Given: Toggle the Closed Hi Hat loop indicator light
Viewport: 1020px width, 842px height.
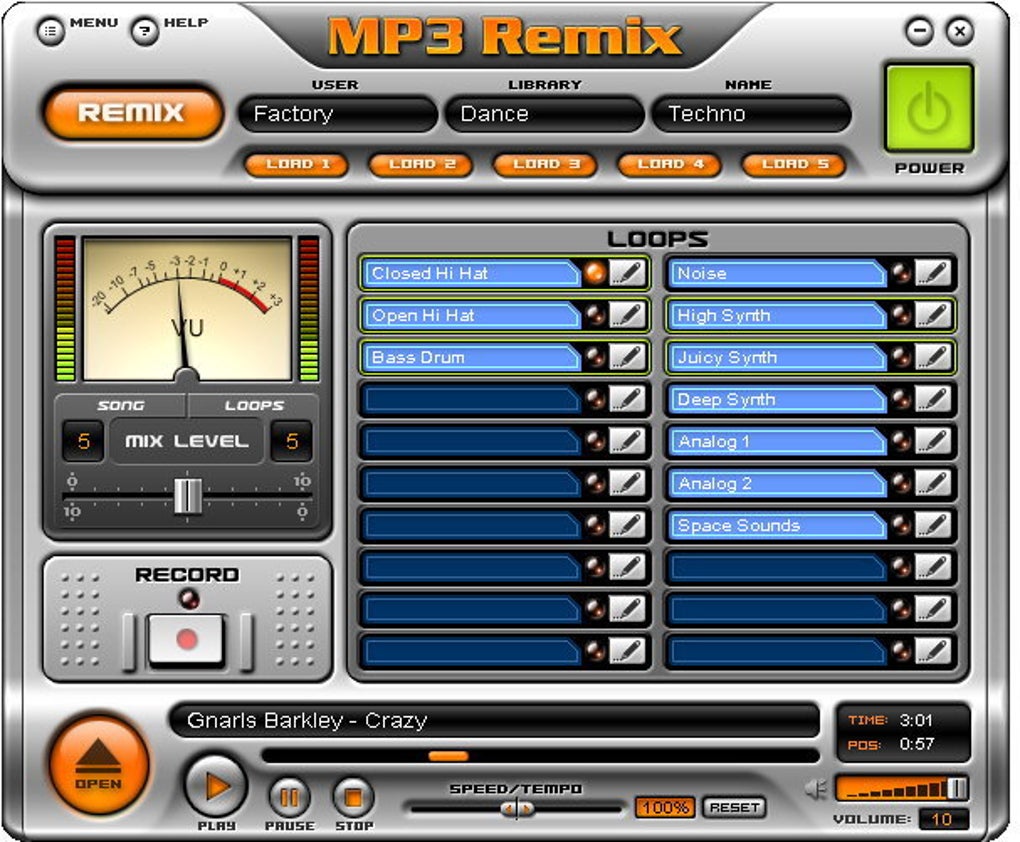Looking at the screenshot, I should (595, 273).
